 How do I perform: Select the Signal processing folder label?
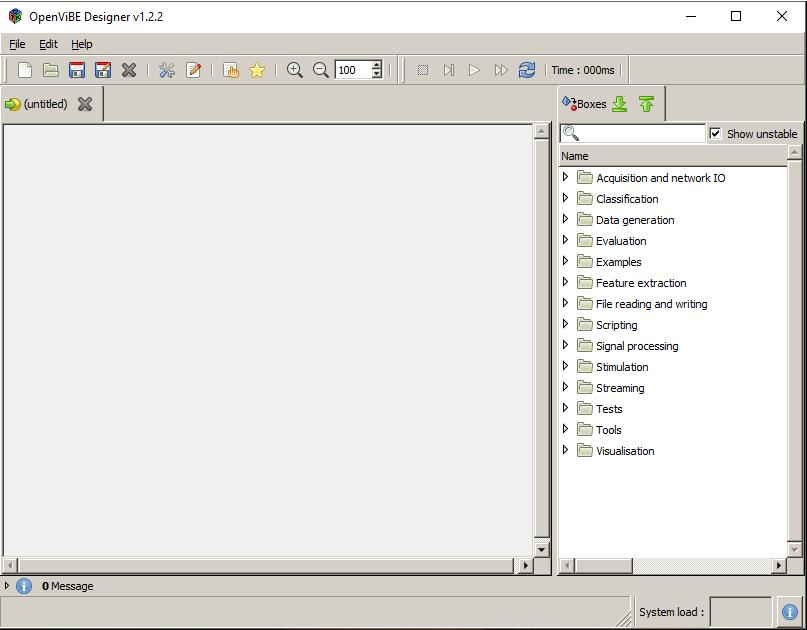coord(637,346)
